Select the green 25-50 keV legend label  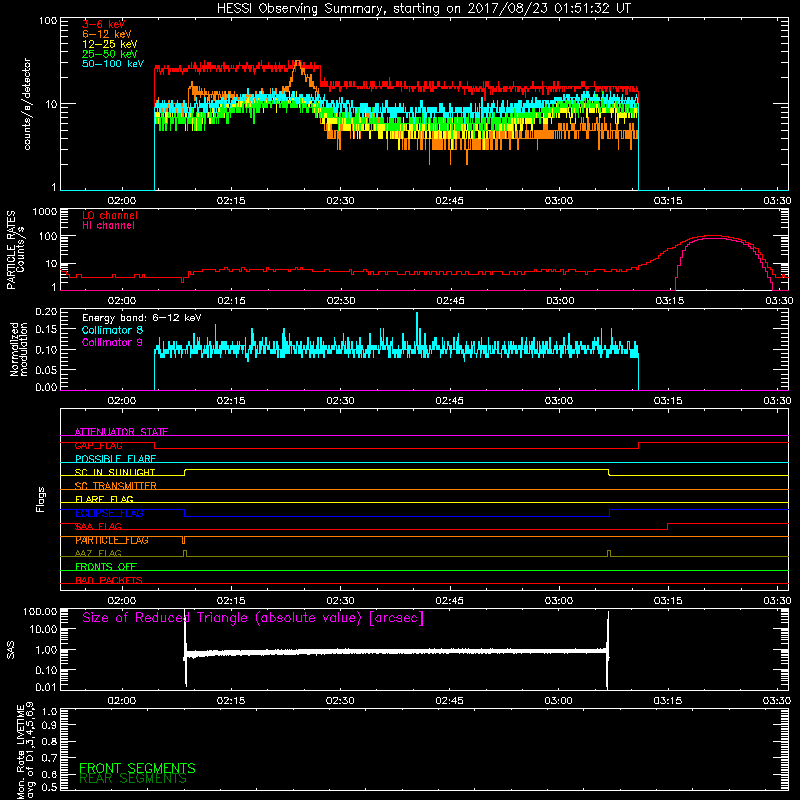(110, 54)
